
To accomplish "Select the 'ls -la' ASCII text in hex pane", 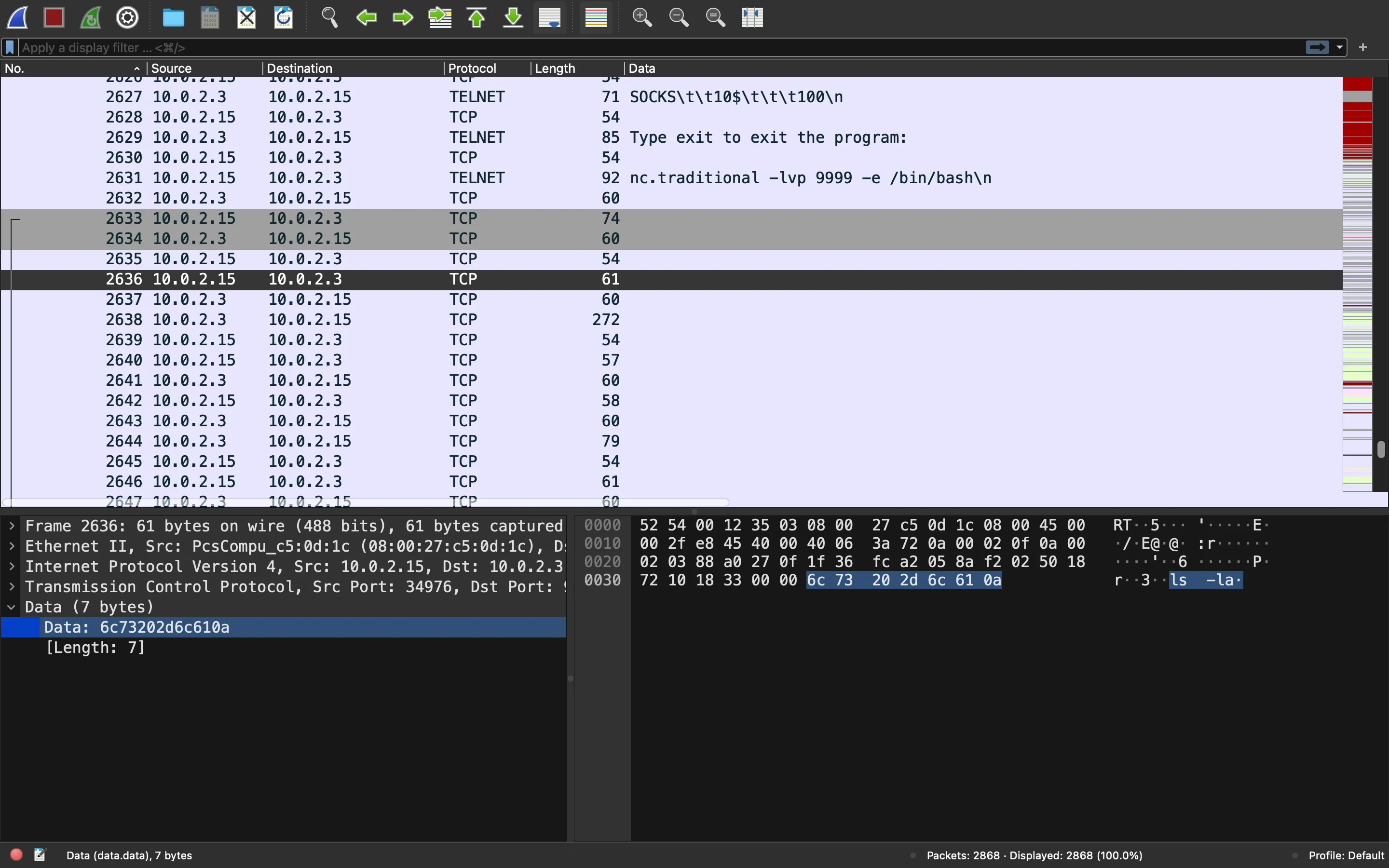I will point(1206,580).
